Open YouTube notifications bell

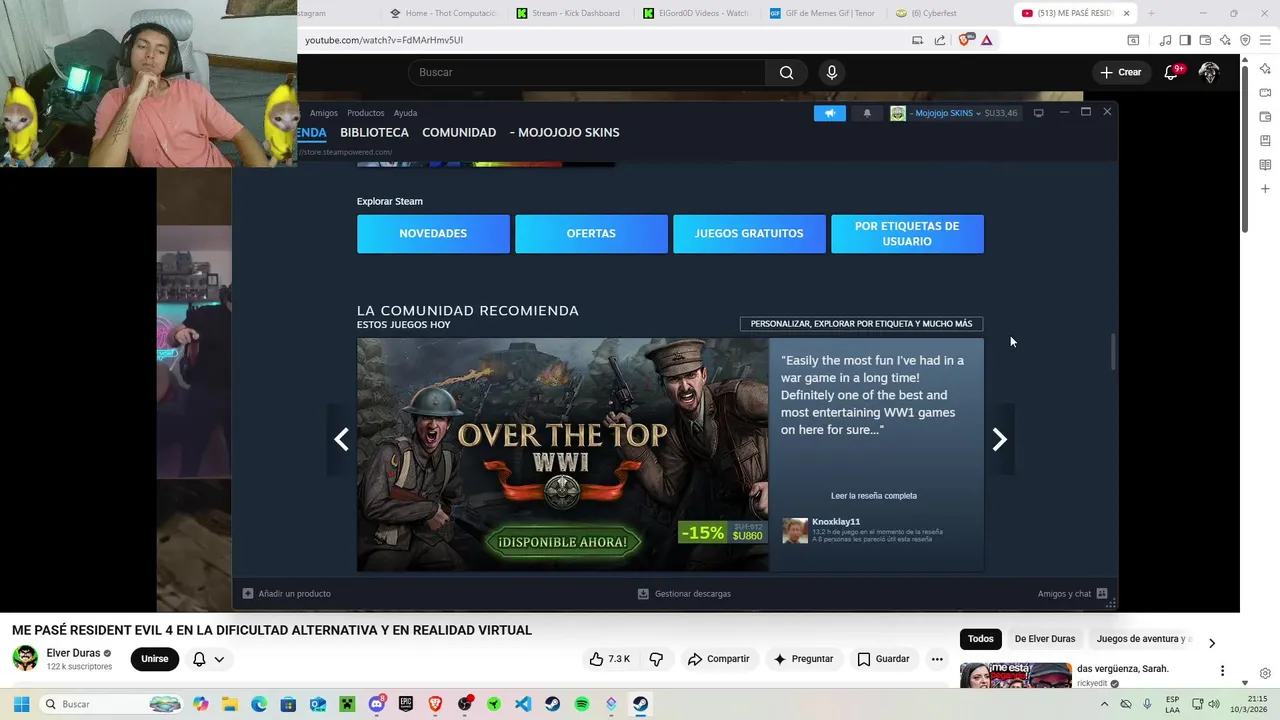click(x=1172, y=72)
